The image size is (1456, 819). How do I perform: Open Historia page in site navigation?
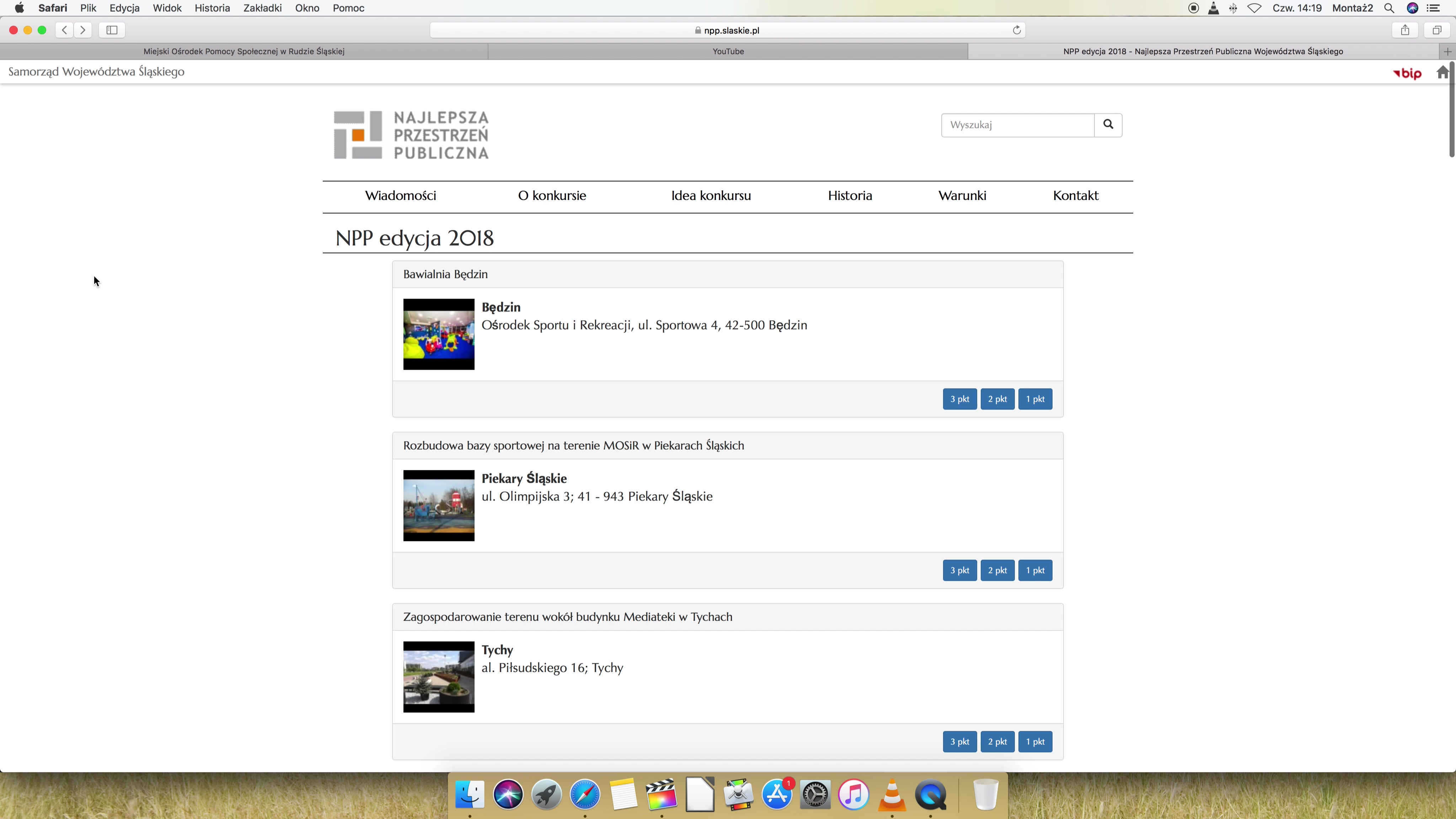[x=850, y=196]
